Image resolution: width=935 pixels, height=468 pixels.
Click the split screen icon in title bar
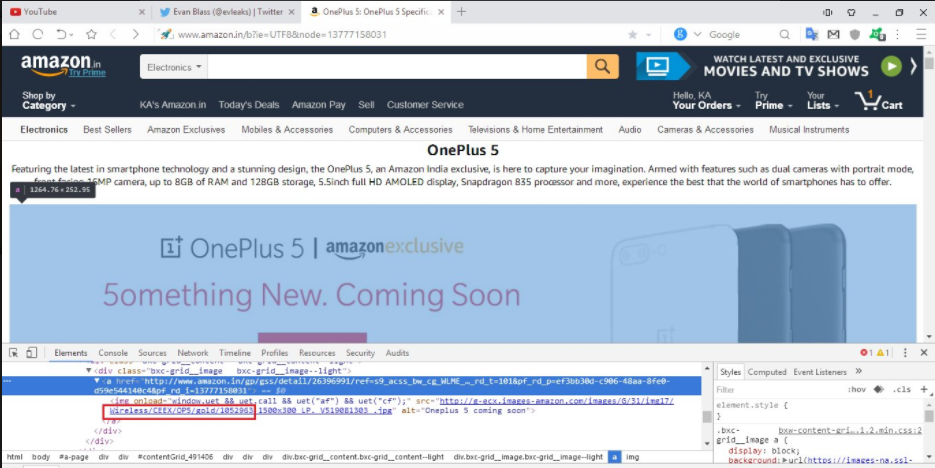coord(828,12)
